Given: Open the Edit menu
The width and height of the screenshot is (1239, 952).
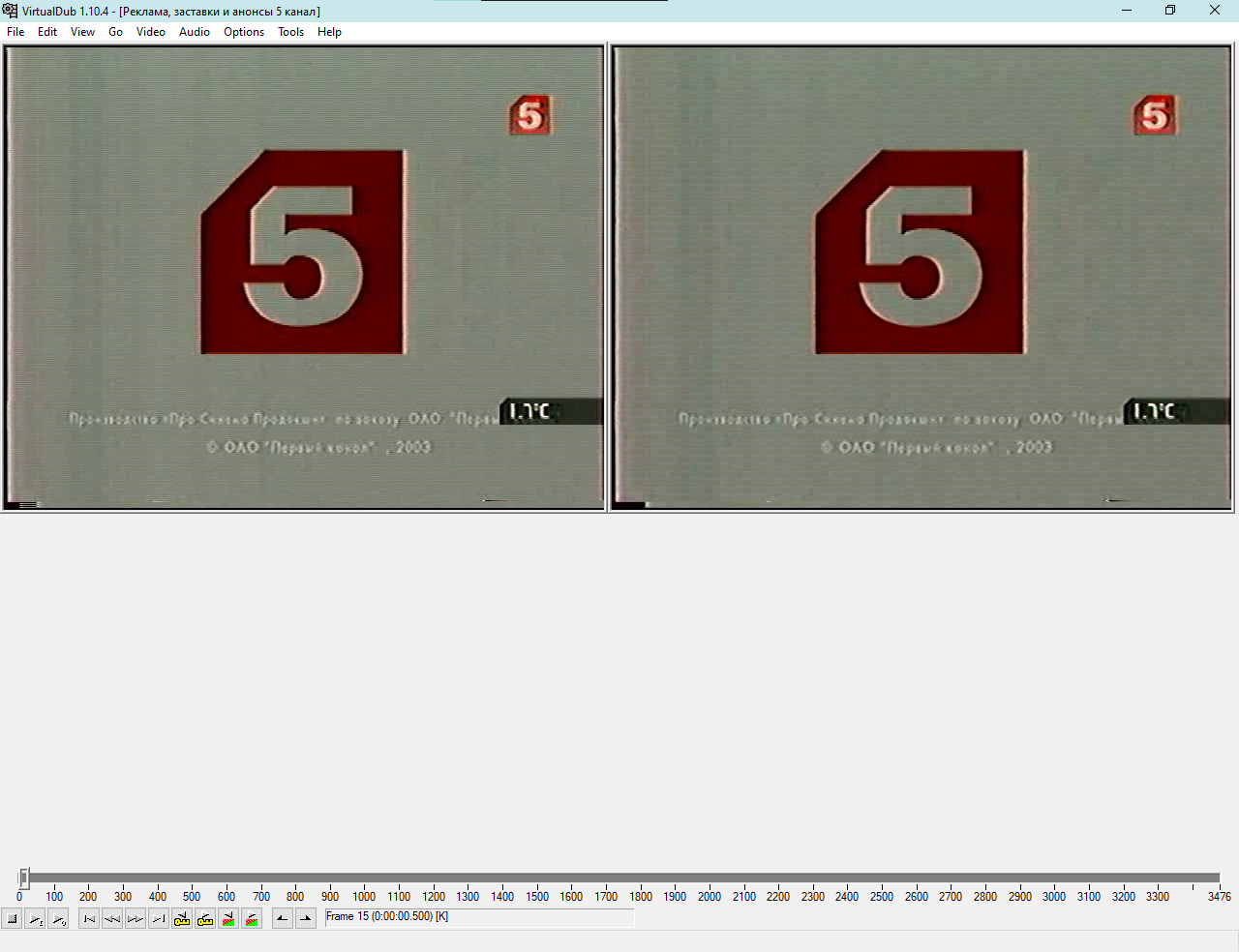Looking at the screenshot, I should 47,32.
